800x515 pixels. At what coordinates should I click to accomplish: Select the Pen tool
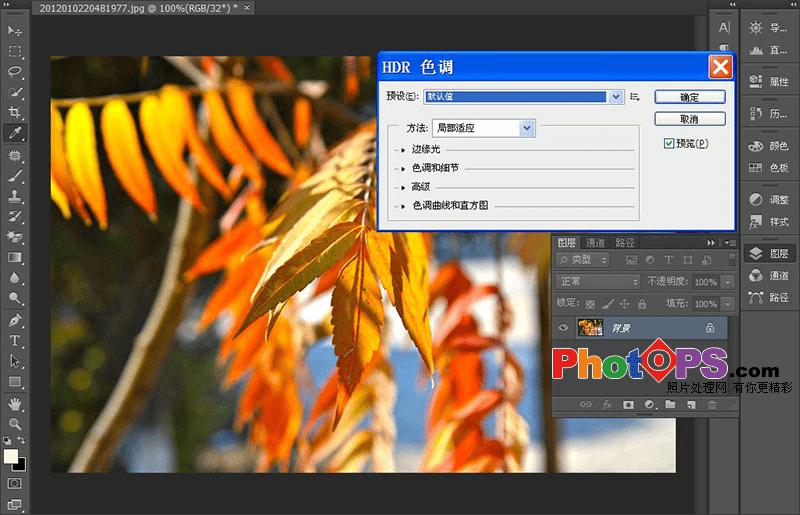point(15,320)
